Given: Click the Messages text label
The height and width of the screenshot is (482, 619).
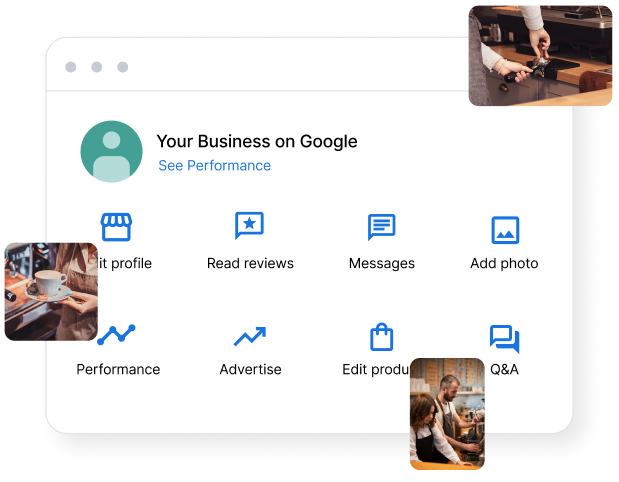Looking at the screenshot, I should (x=382, y=264).
